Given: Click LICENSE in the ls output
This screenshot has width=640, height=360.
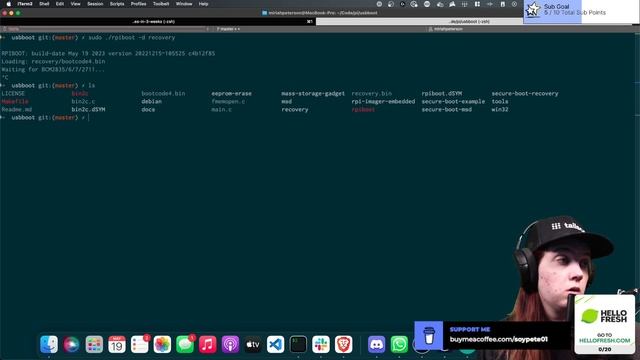Looking at the screenshot, I should pos(13,93).
